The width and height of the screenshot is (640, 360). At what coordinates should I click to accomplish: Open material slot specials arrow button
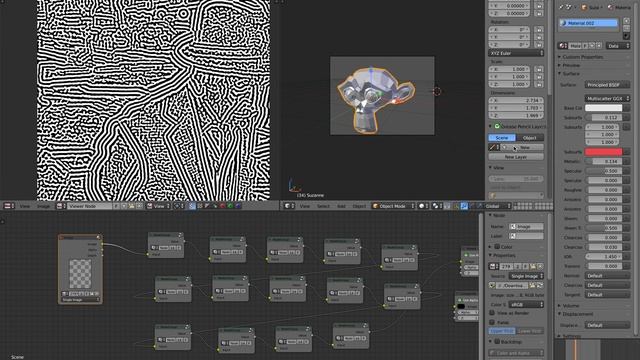[x=627, y=36]
